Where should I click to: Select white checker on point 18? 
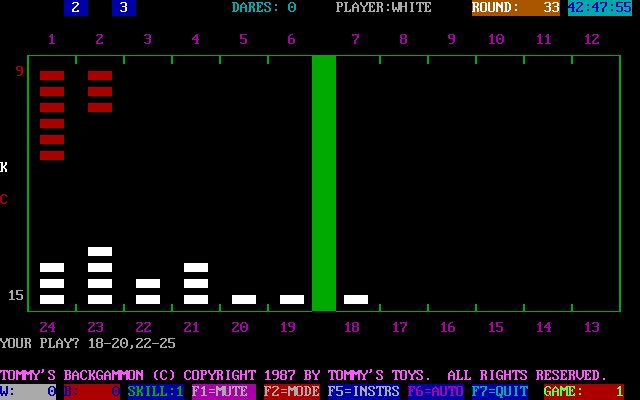pos(356,299)
